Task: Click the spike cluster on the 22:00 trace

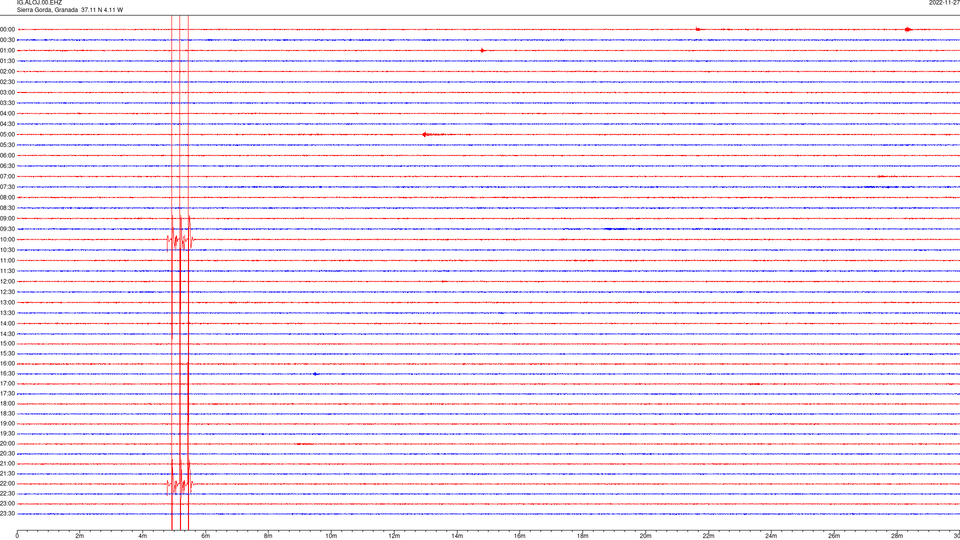Action: (x=180, y=484)
